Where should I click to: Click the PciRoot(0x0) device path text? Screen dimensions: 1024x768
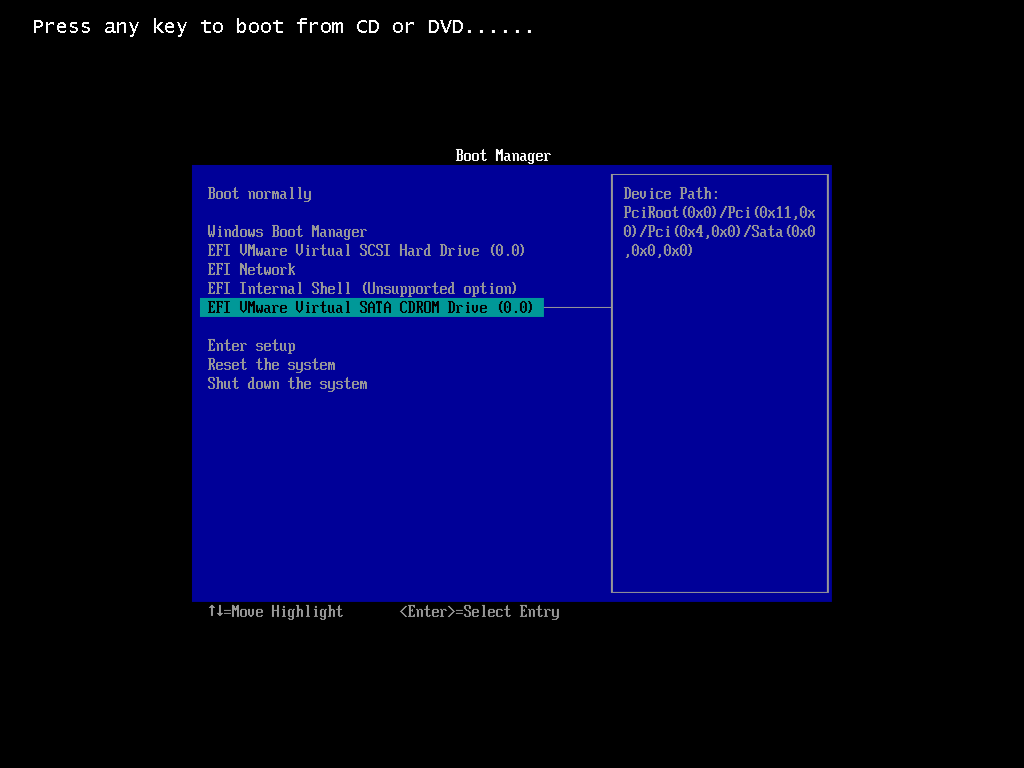point(719,232)
